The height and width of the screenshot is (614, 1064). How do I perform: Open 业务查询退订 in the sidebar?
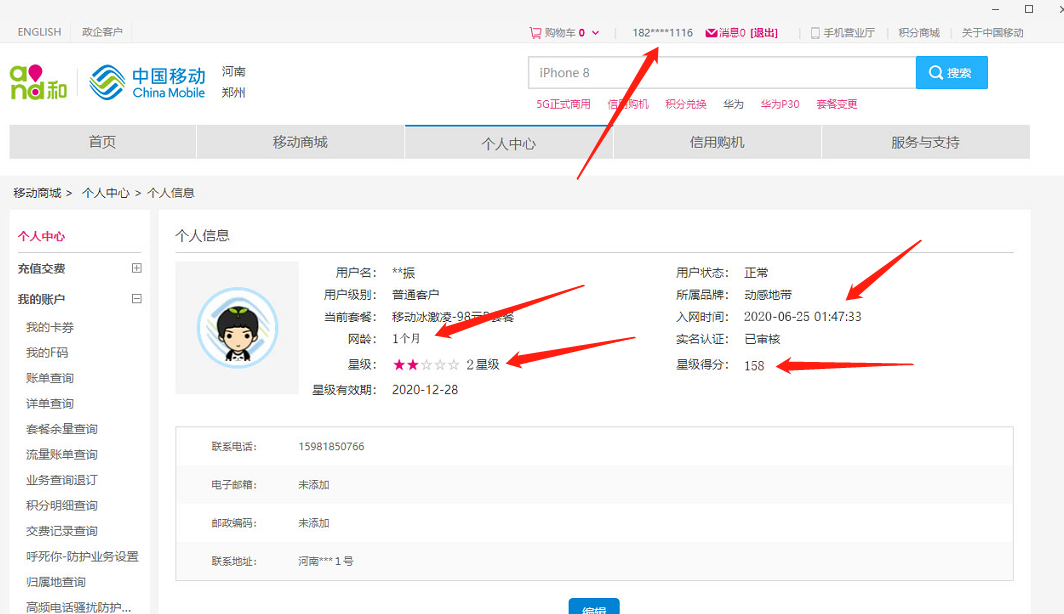(62, 480)
